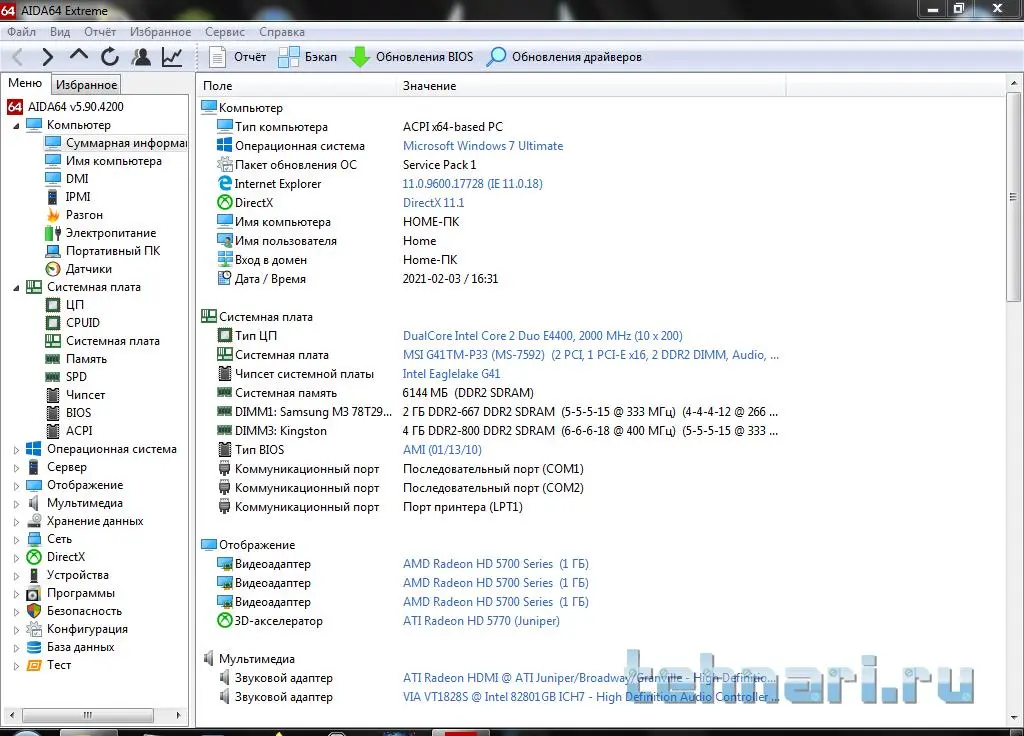Select AIDA64 v5.90.4200 root tree item
The width and height of the screenshot is (1024, 736).
65,106
